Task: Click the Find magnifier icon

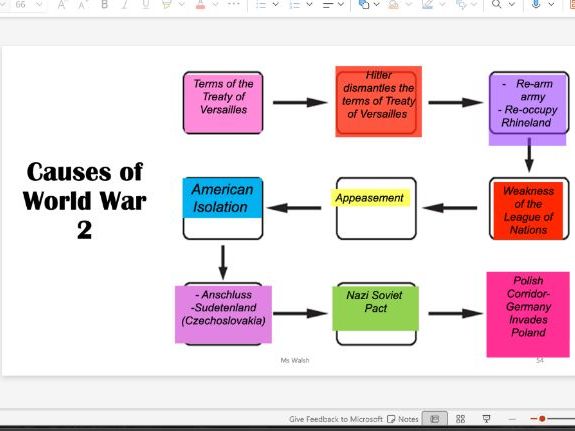Action: tap(497, 4)
